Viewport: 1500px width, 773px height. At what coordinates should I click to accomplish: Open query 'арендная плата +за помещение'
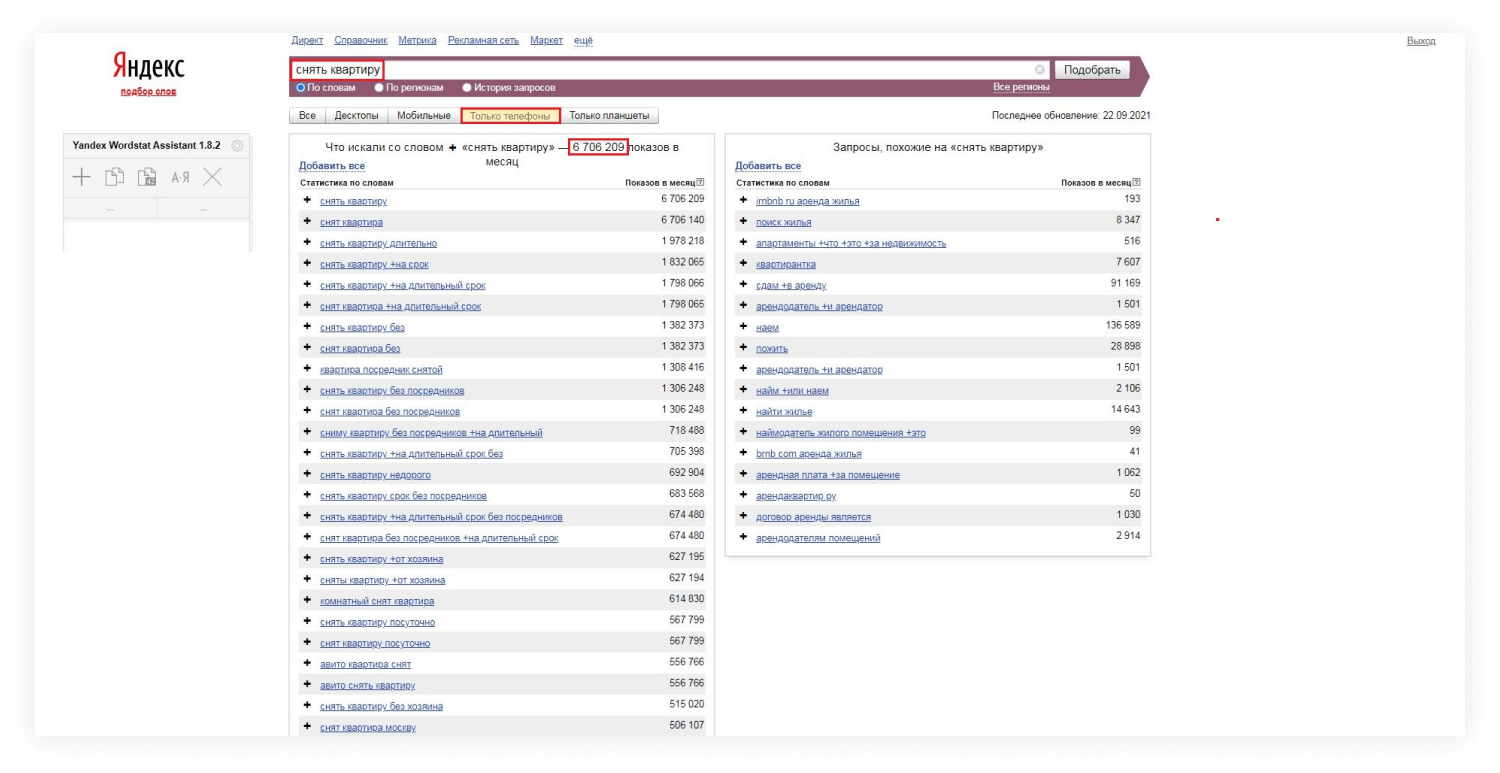(x=828, y=475)
